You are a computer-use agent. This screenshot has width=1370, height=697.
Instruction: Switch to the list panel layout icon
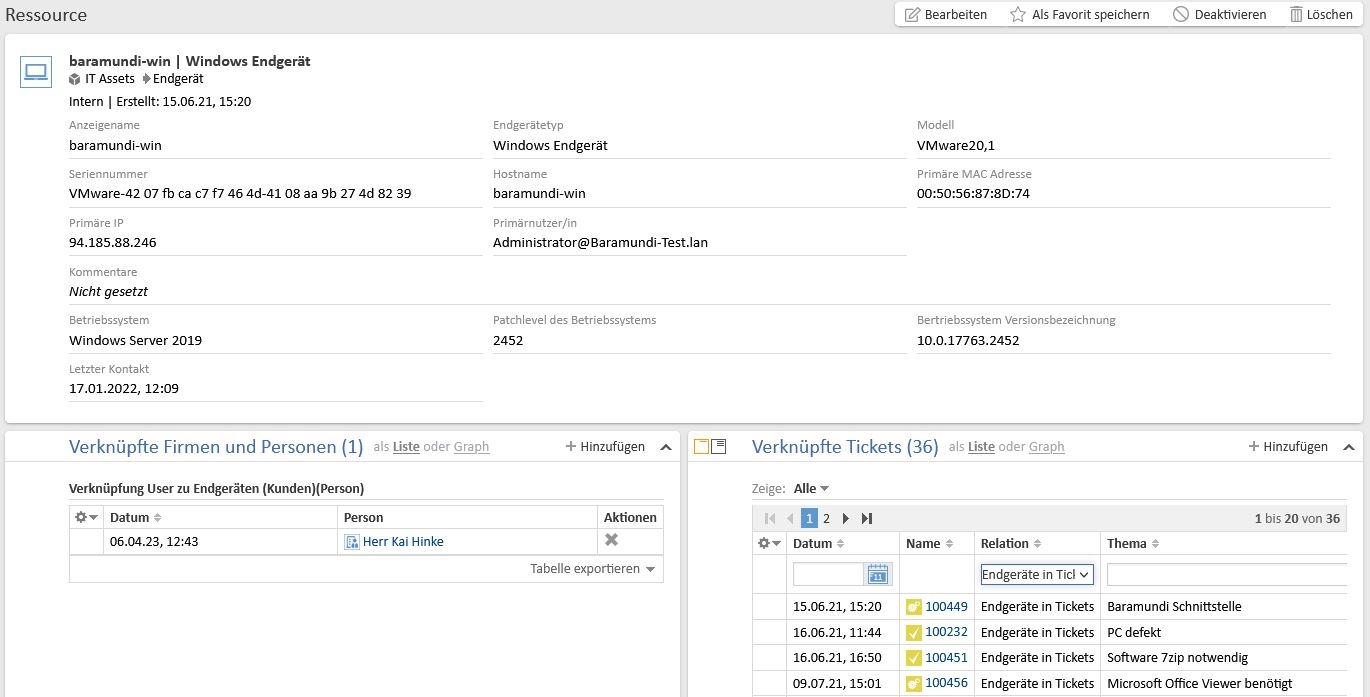coord(718,447)
